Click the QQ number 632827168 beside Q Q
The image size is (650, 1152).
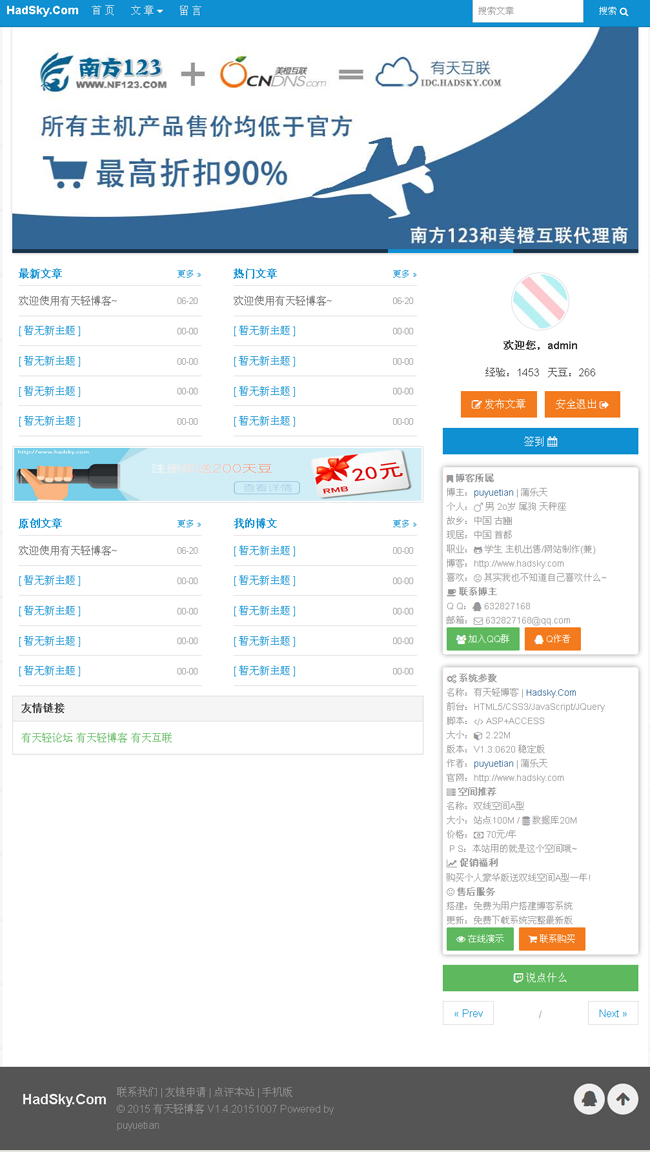coord(508,606)
